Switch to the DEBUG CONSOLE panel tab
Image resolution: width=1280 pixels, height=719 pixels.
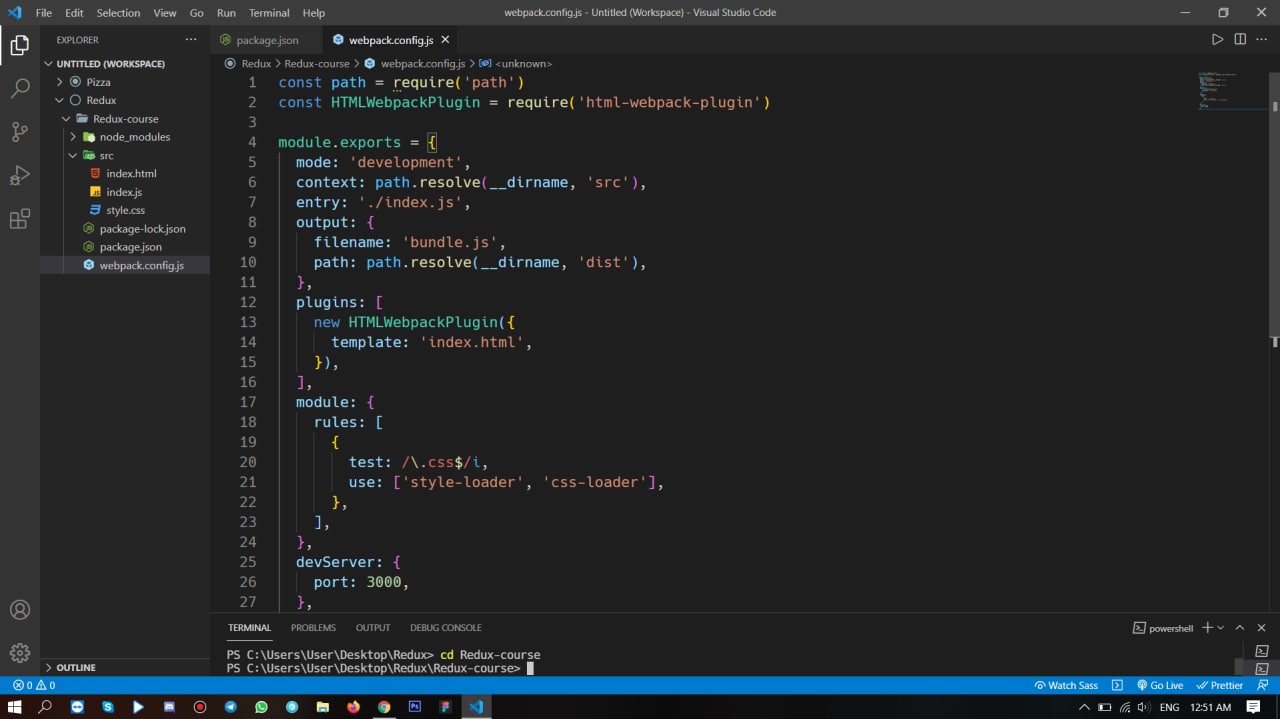point(446,628)
